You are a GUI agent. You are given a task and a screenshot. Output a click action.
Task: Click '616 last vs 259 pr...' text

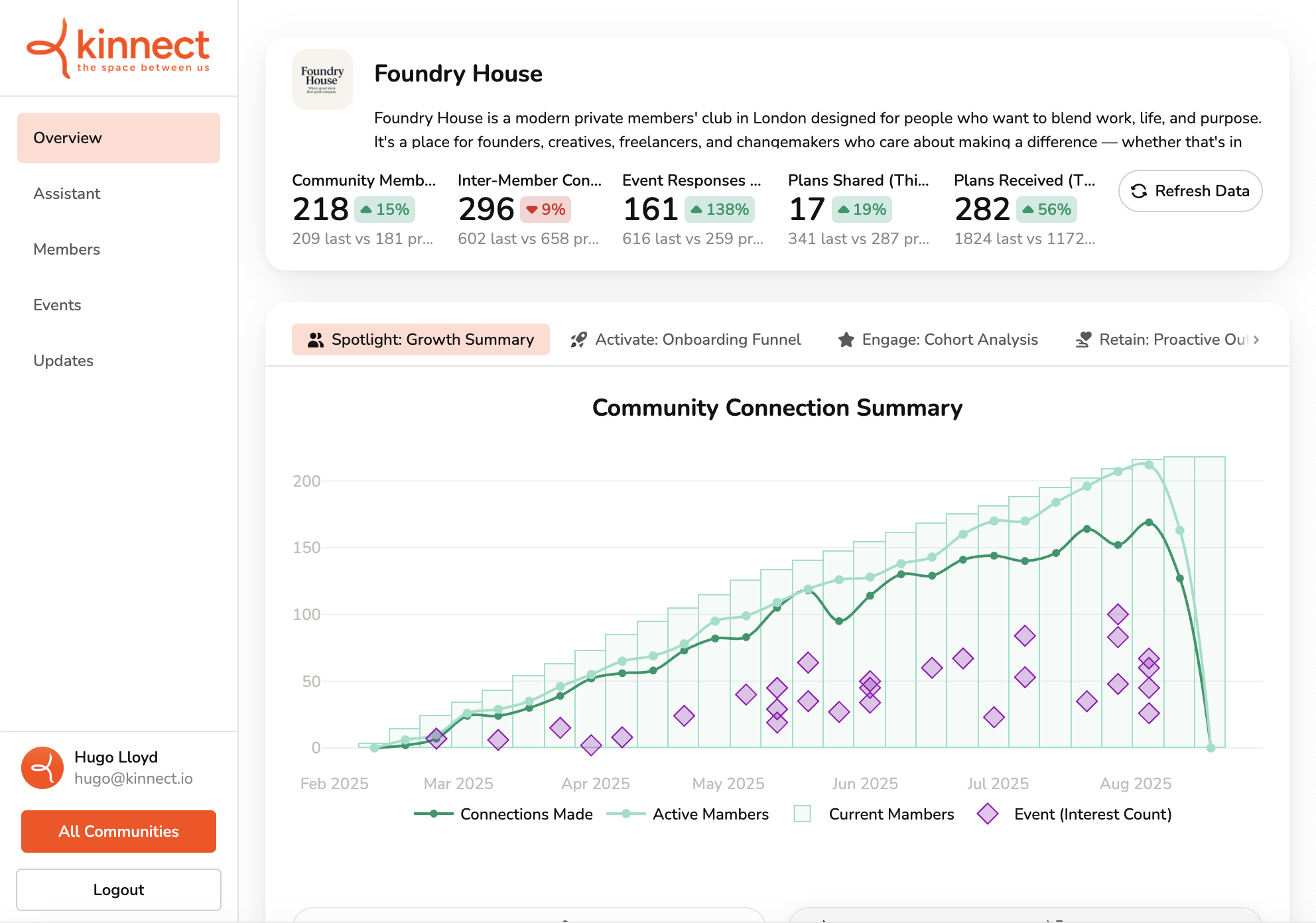(693, 239)
